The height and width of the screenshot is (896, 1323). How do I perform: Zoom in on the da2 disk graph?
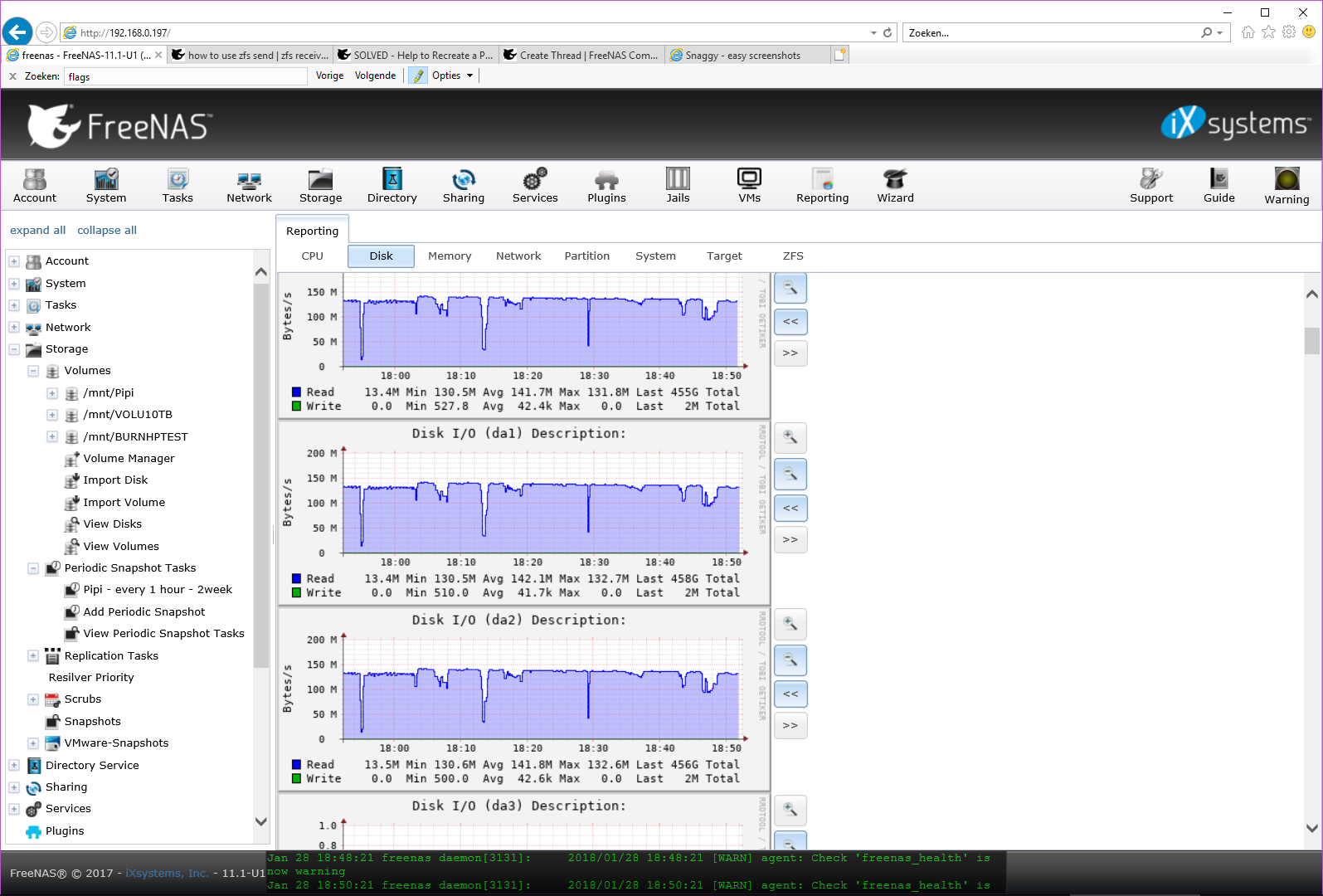(790, 624)
